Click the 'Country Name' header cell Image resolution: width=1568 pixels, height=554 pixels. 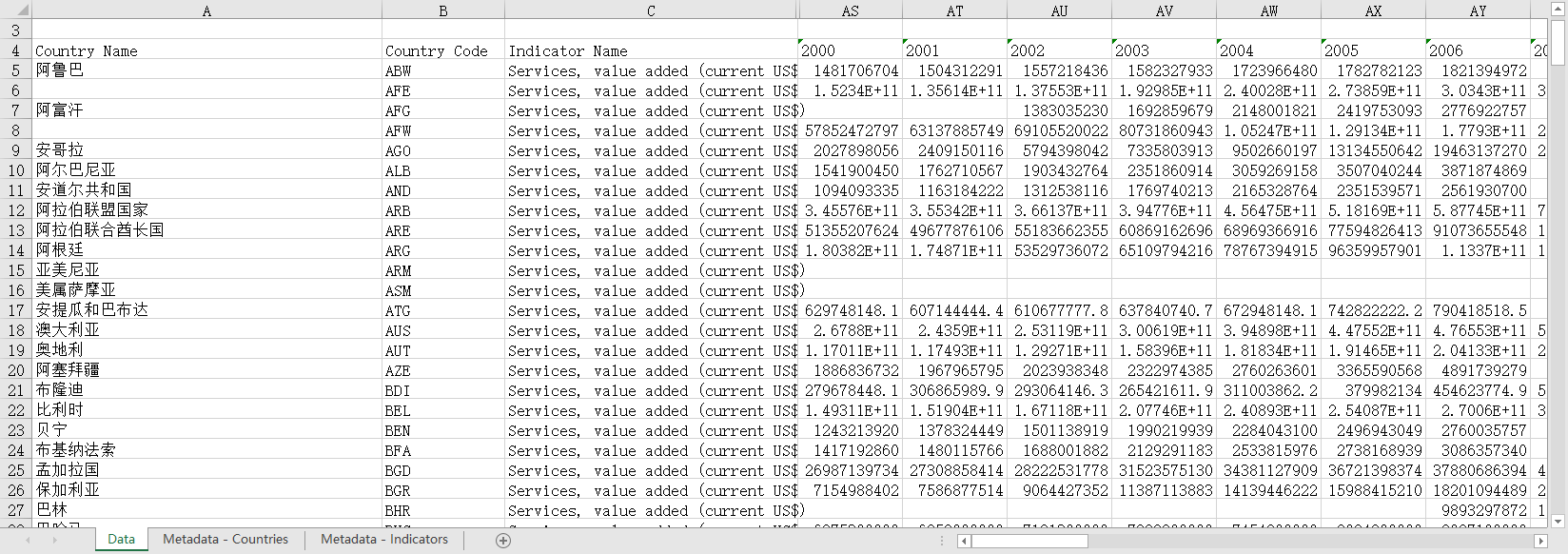tap(206, 50)
